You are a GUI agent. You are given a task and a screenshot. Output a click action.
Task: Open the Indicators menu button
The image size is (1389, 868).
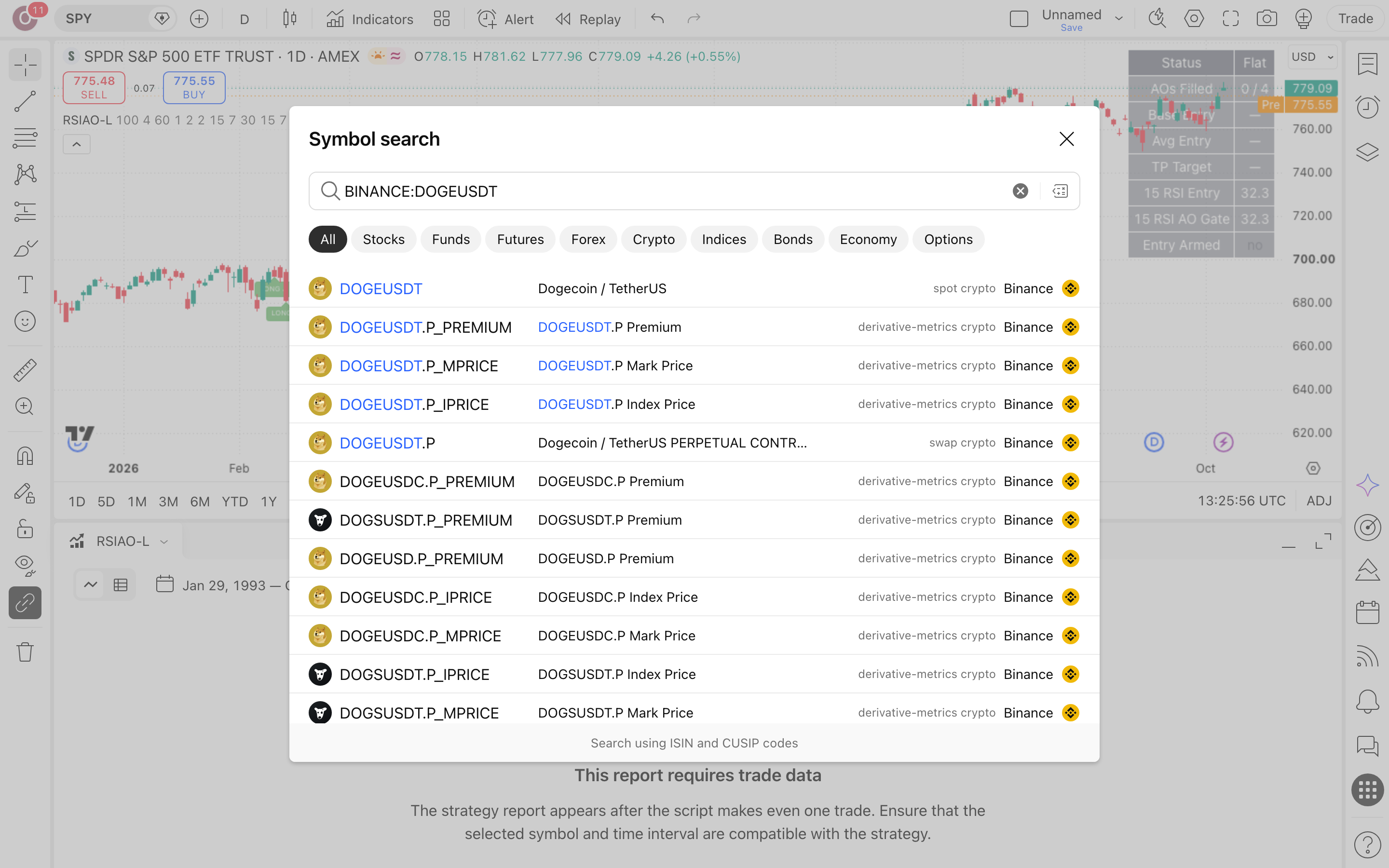coord(369,19)
